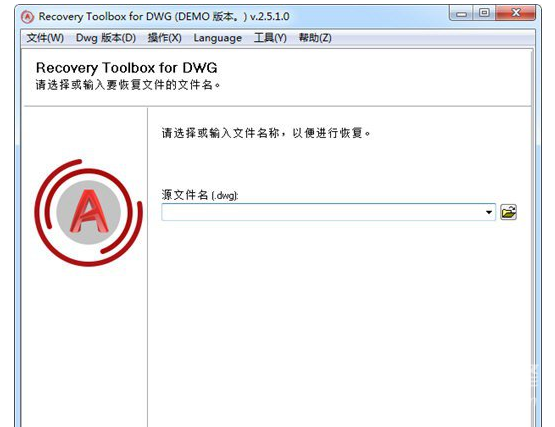The image size is (555, 427).
Task: Click the Recovery Toolbox for DWG heading
Action: pyautogui.click(x=127, y=68)
